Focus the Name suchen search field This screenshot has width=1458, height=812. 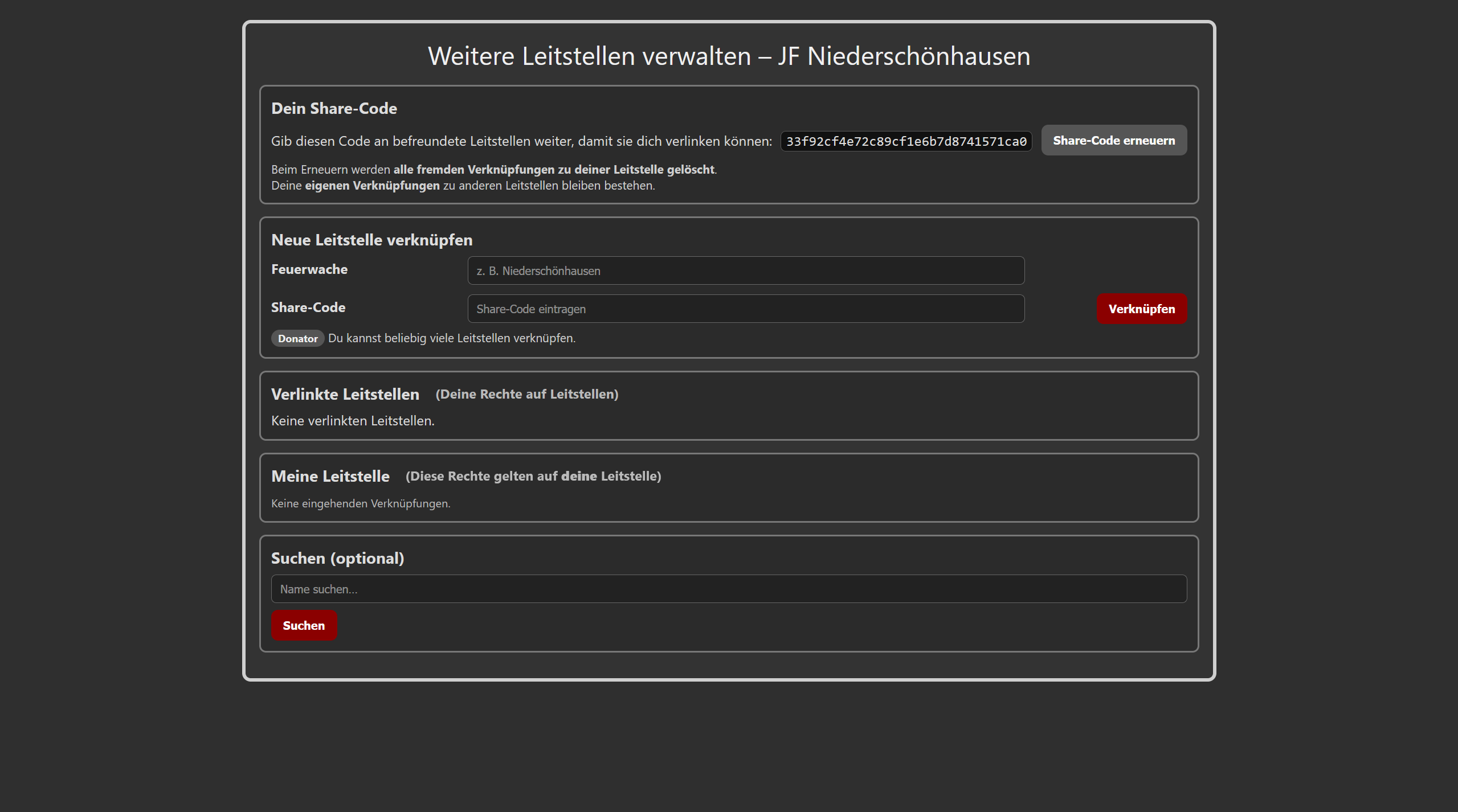[729, 589]
